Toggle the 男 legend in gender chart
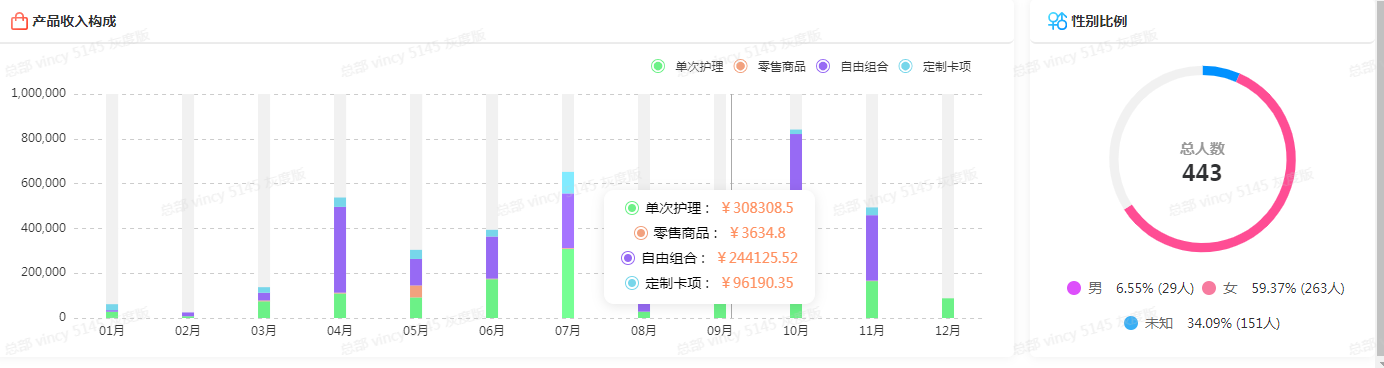The height and width of the screenshot is (368, 1384). tap(1085, 288)
